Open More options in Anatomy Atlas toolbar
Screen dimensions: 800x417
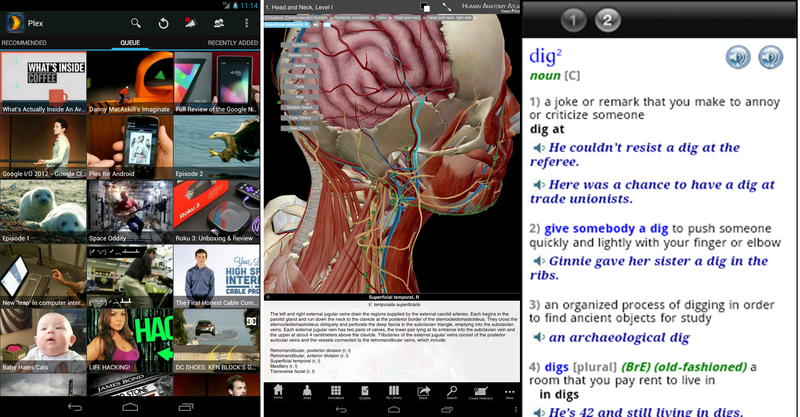coord(510,393)
